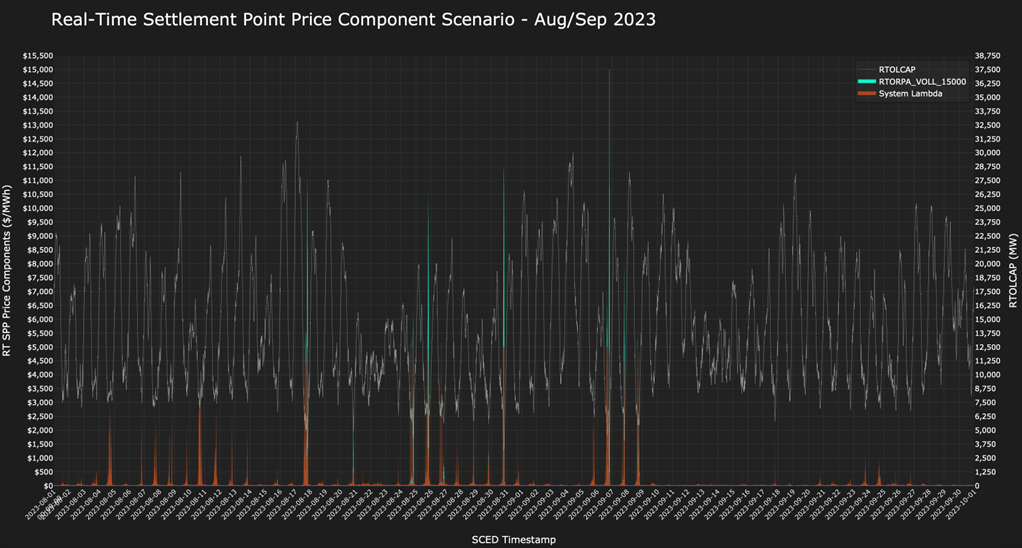
Task: Click the $0 left axis tick label
Action: coord(46,485)
